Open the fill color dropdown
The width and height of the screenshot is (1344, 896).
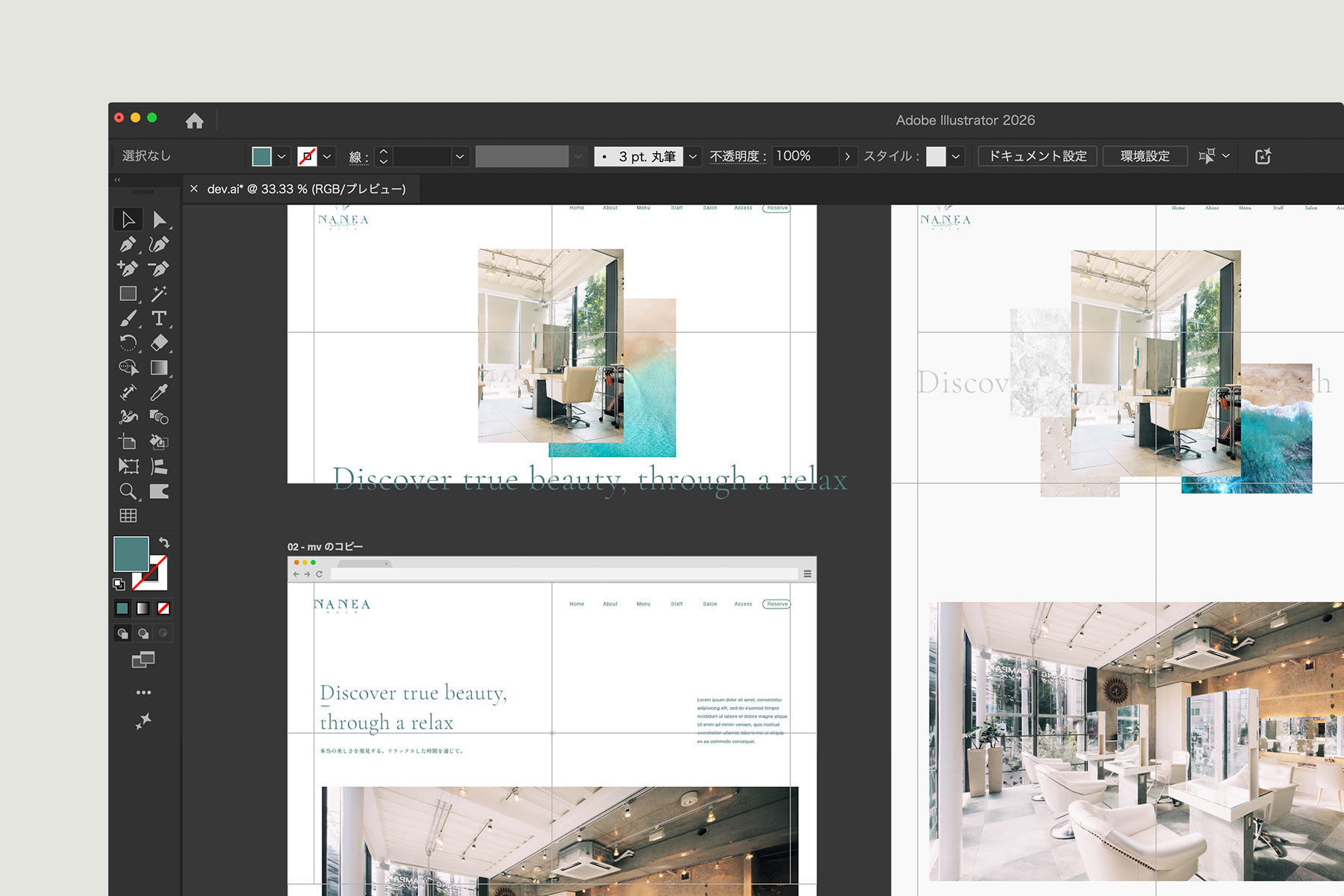pos(281,156)
